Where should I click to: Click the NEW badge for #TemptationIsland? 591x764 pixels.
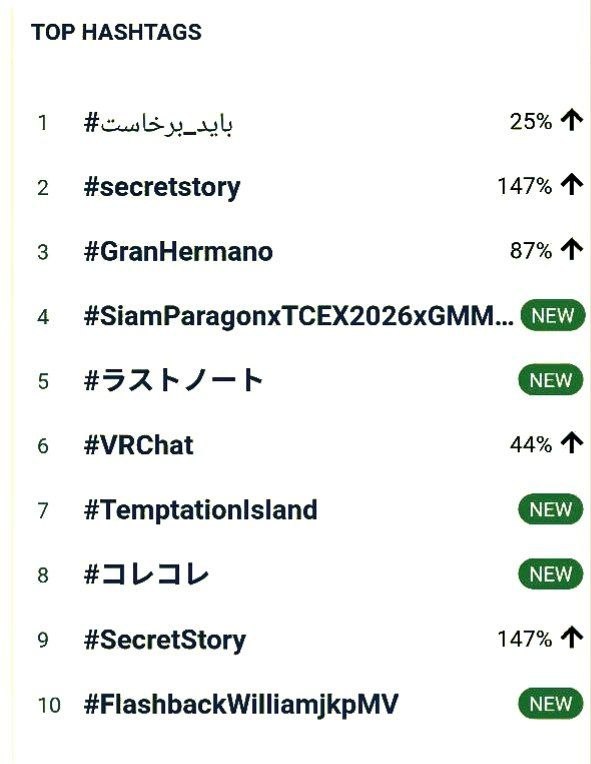pyautogui.click(x=551, y=509)
